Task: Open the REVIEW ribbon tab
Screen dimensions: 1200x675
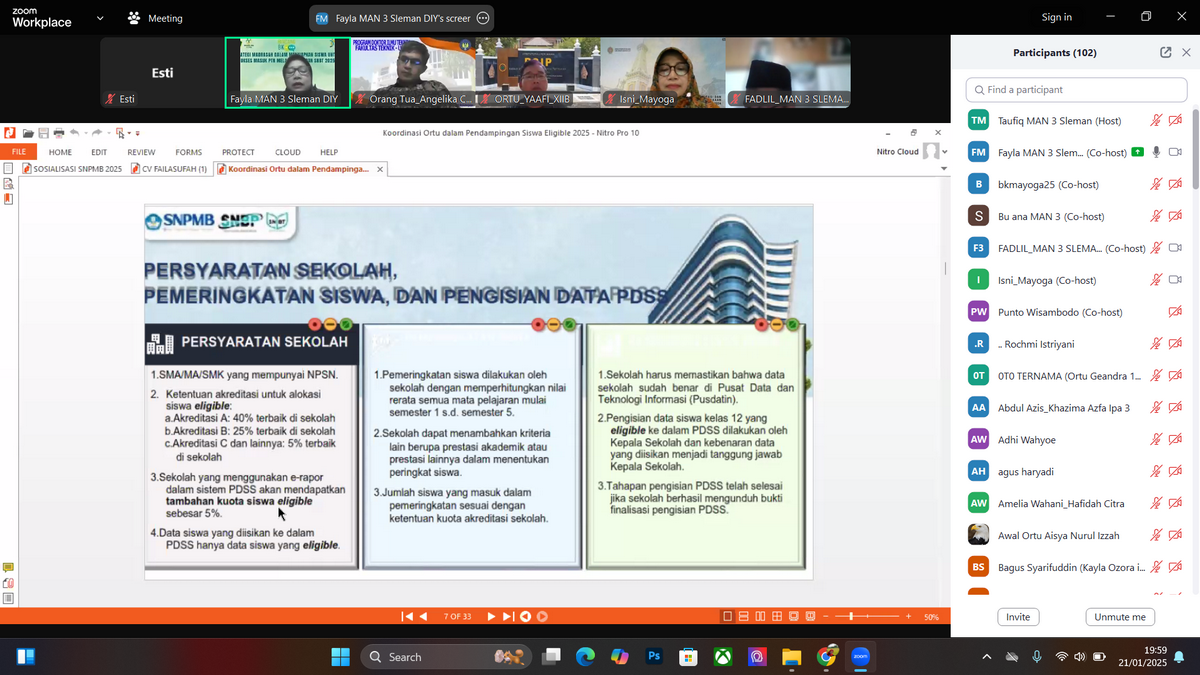Action: [x=141, y=152]
